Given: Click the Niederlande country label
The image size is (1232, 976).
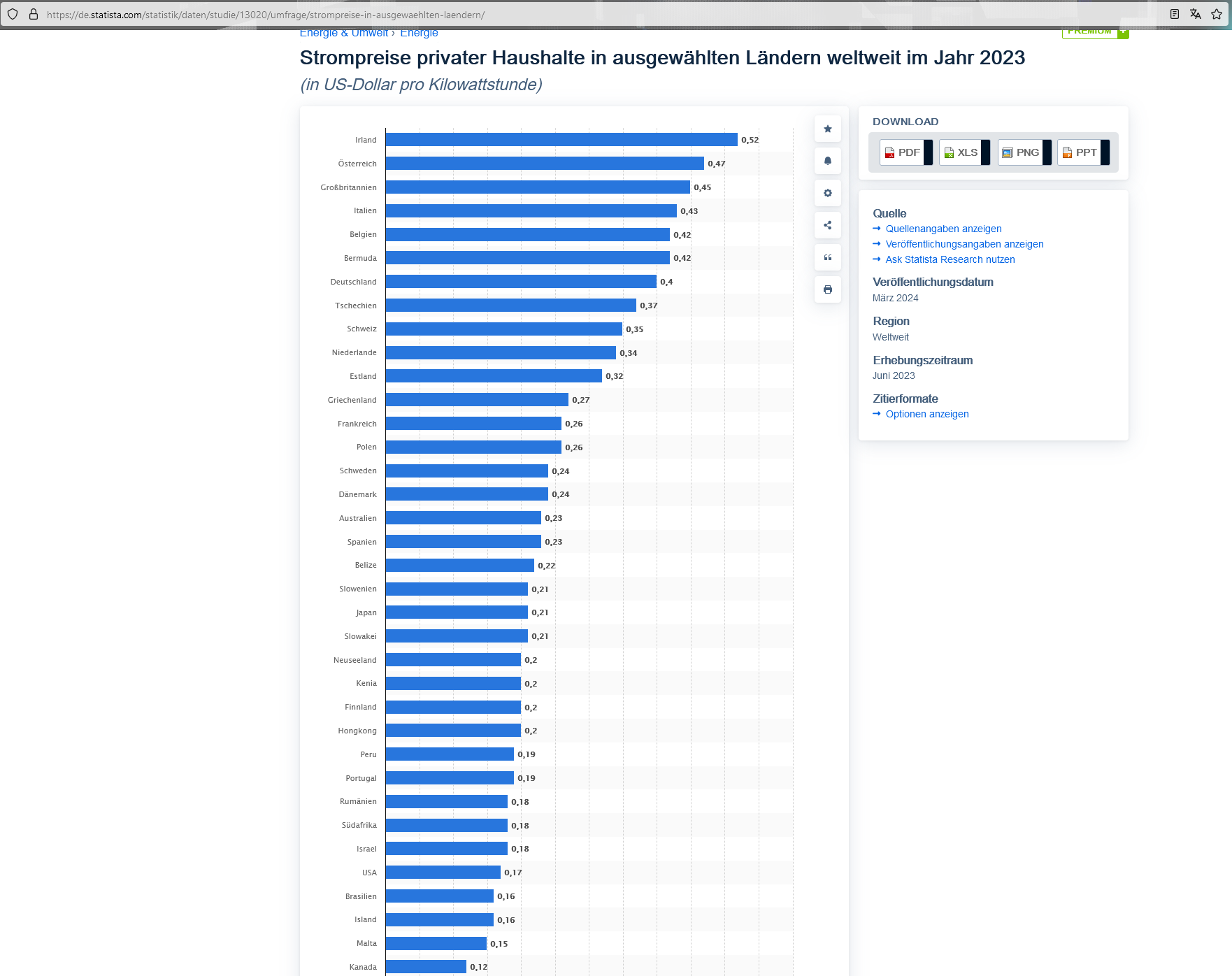Looking at the screenshot, I should click(354, 352).
